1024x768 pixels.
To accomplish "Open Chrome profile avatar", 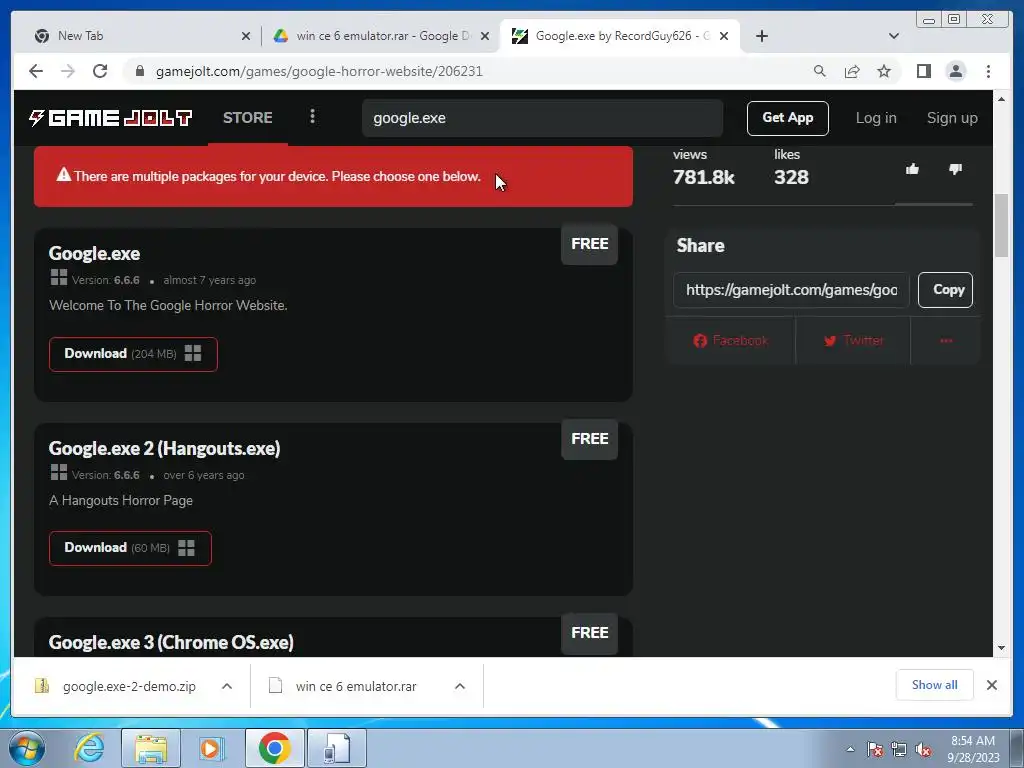I will [955, 71].
